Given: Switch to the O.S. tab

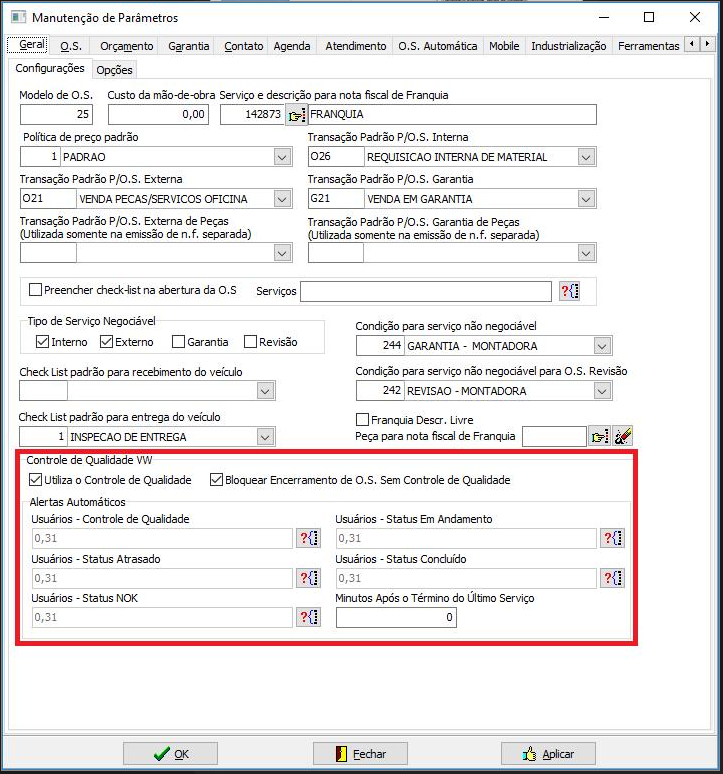Looking at the screenshot, I should pyautogui.click(x=71, y=46).
